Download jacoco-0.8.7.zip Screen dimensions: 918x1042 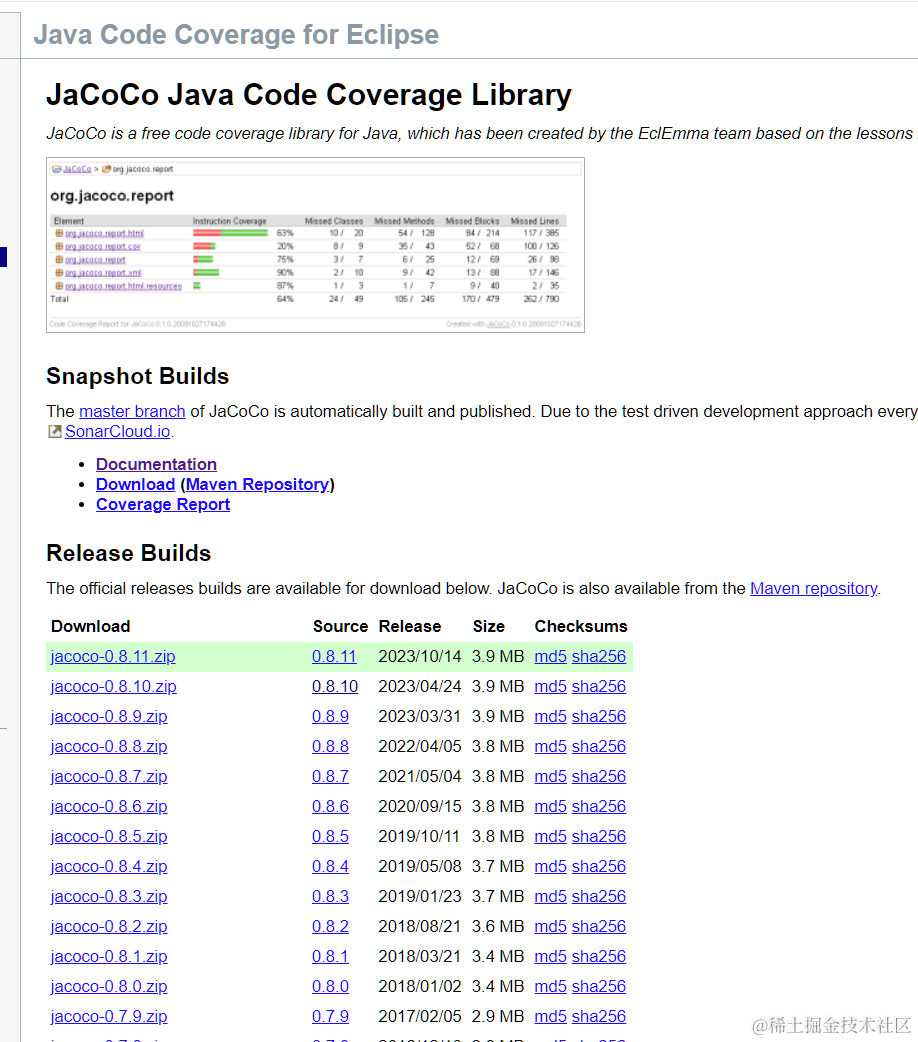(109, 776)
